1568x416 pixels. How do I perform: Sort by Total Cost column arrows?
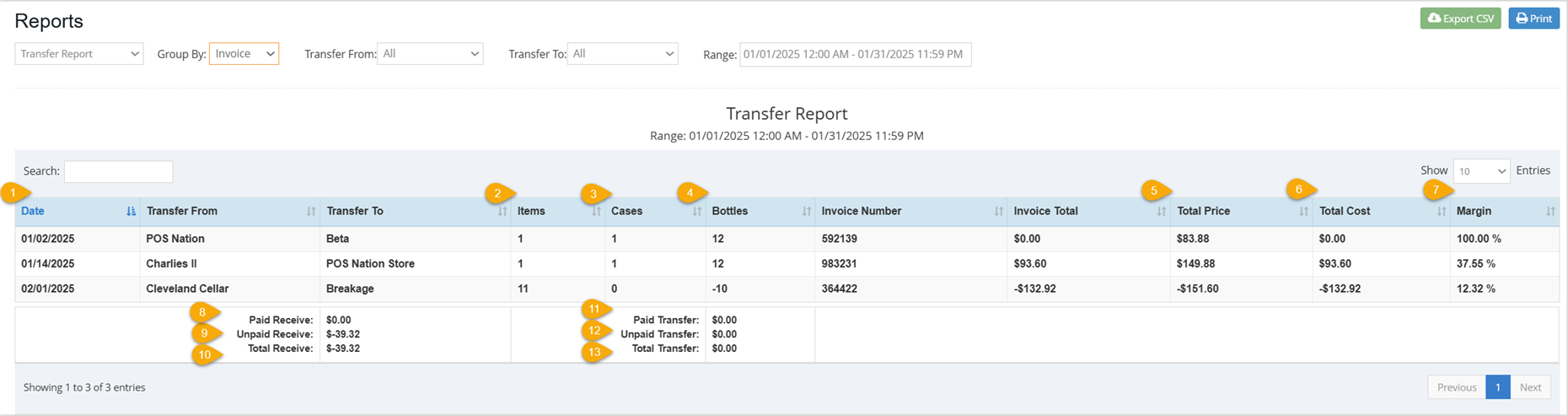click(x=1442, y=212)
